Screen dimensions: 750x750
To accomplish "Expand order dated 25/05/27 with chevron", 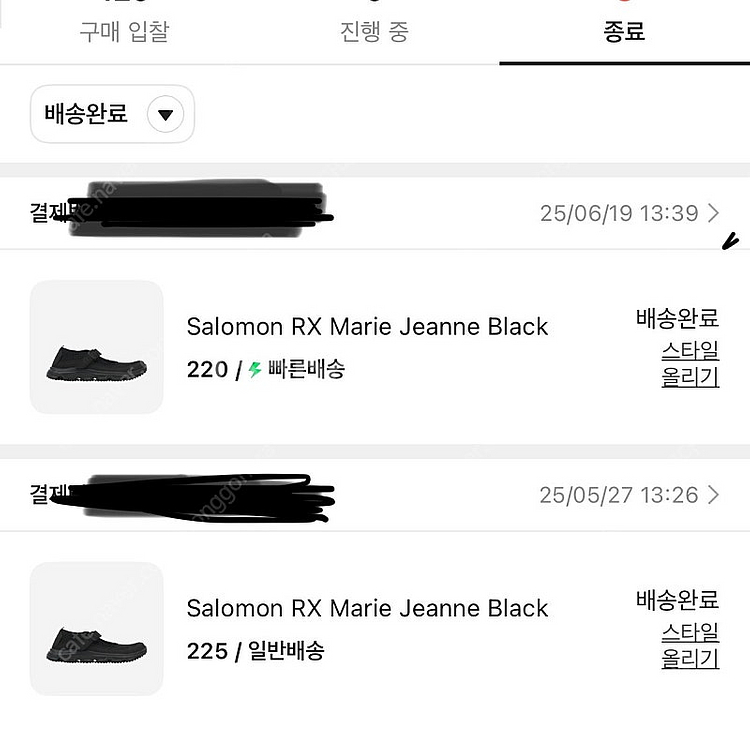I will pos(713,495).
